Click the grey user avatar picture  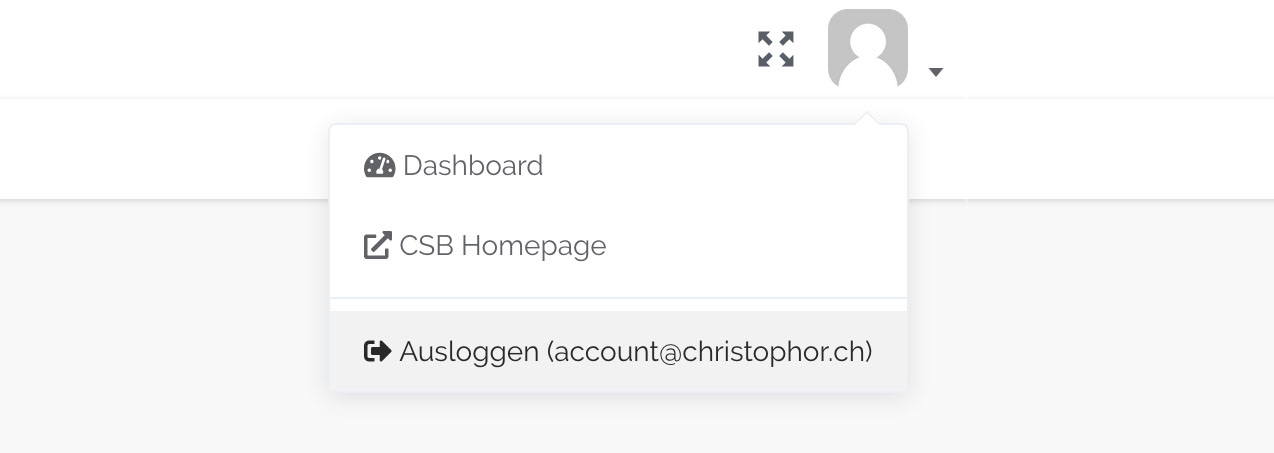[x=867, y=49]
